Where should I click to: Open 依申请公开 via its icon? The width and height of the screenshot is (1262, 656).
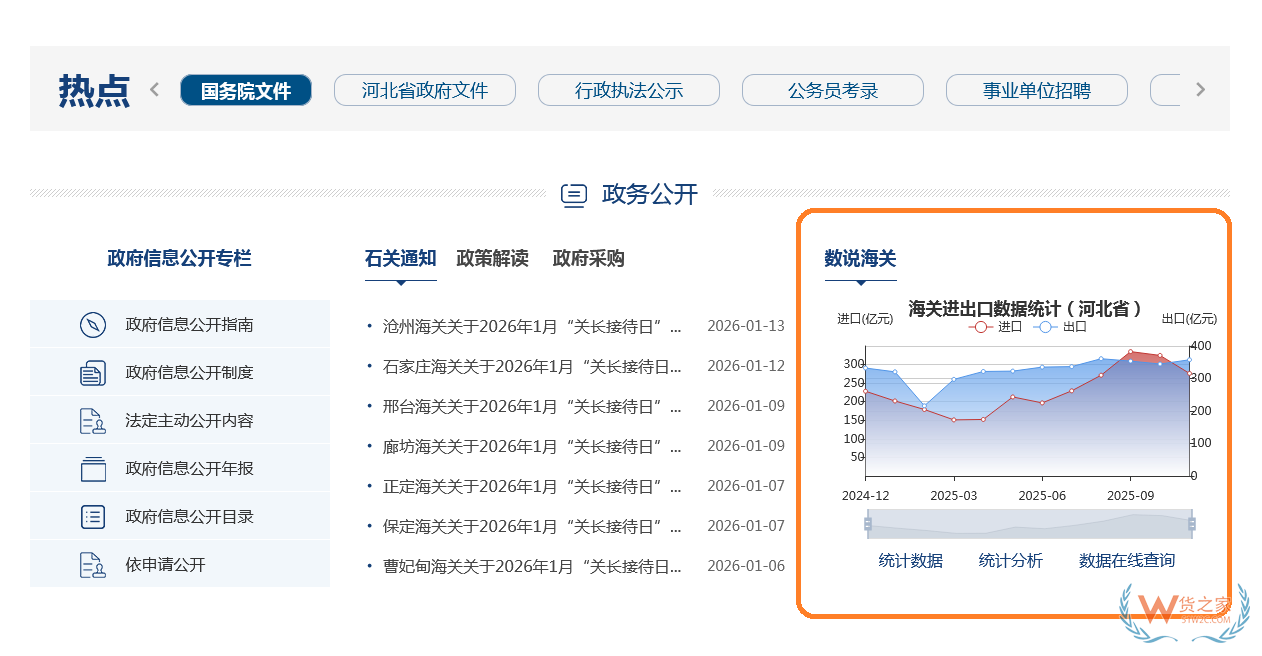tap(94, 563)
